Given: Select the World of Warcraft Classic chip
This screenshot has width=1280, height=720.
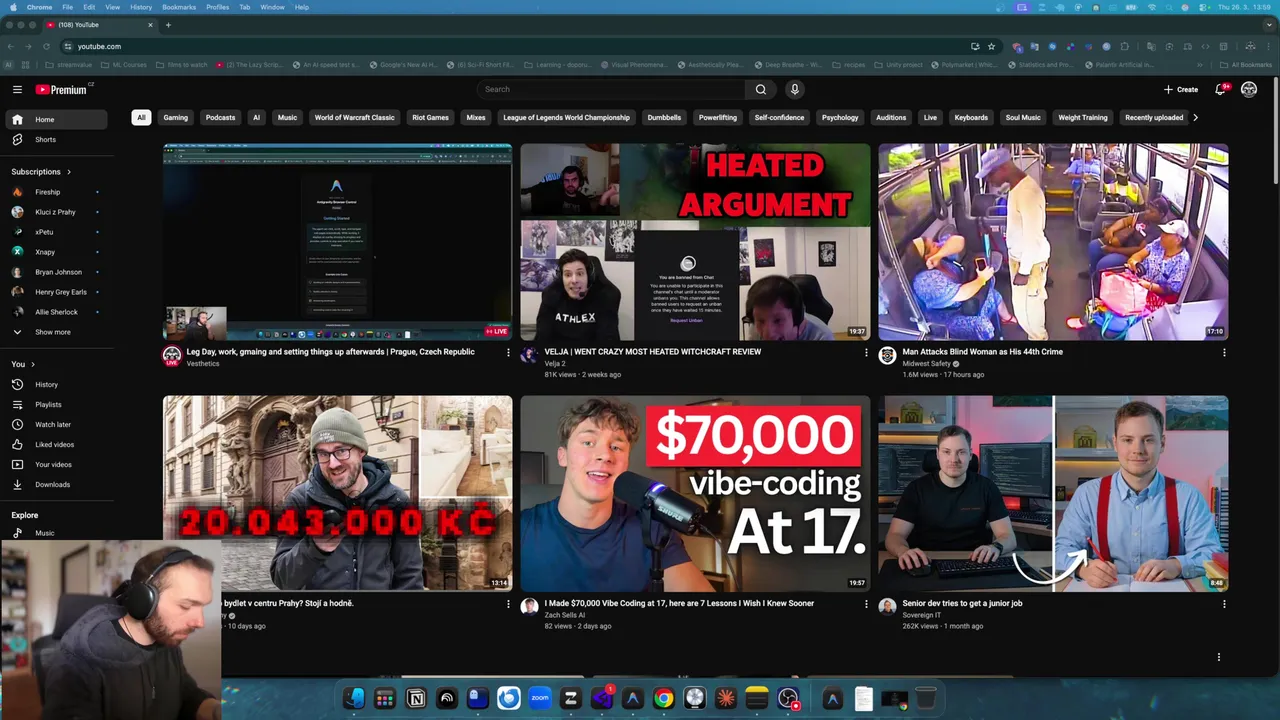Looking at the screenshot, I should click(x=354, y=117).
